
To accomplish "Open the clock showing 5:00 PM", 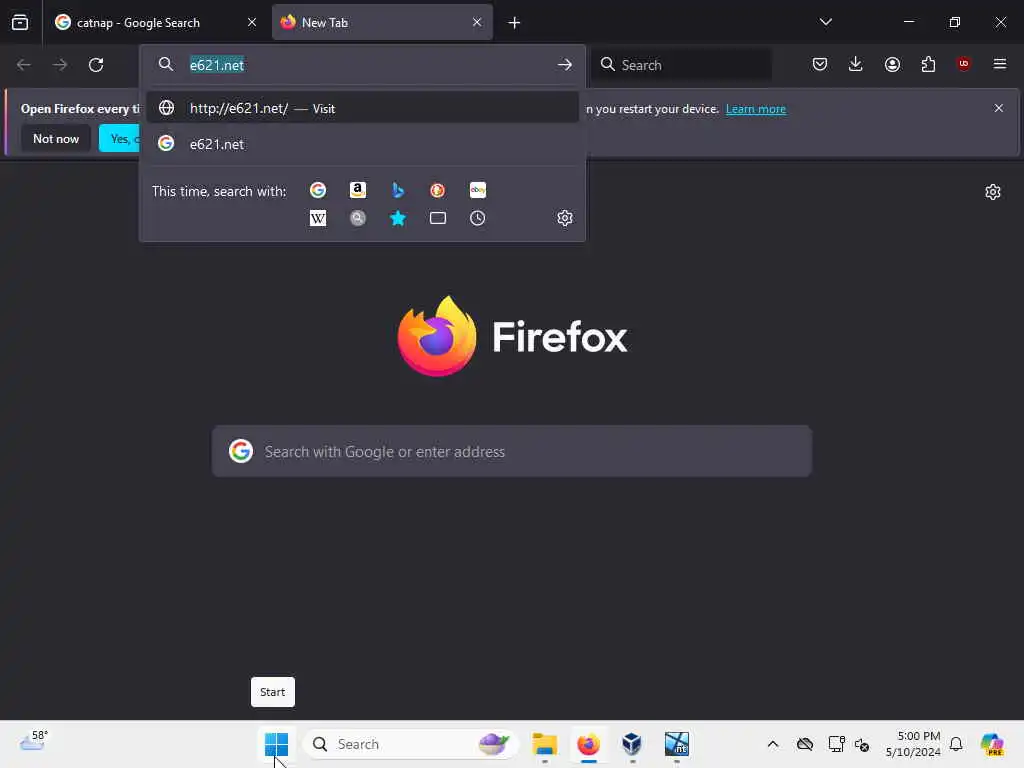I will (x=913, y=744).
